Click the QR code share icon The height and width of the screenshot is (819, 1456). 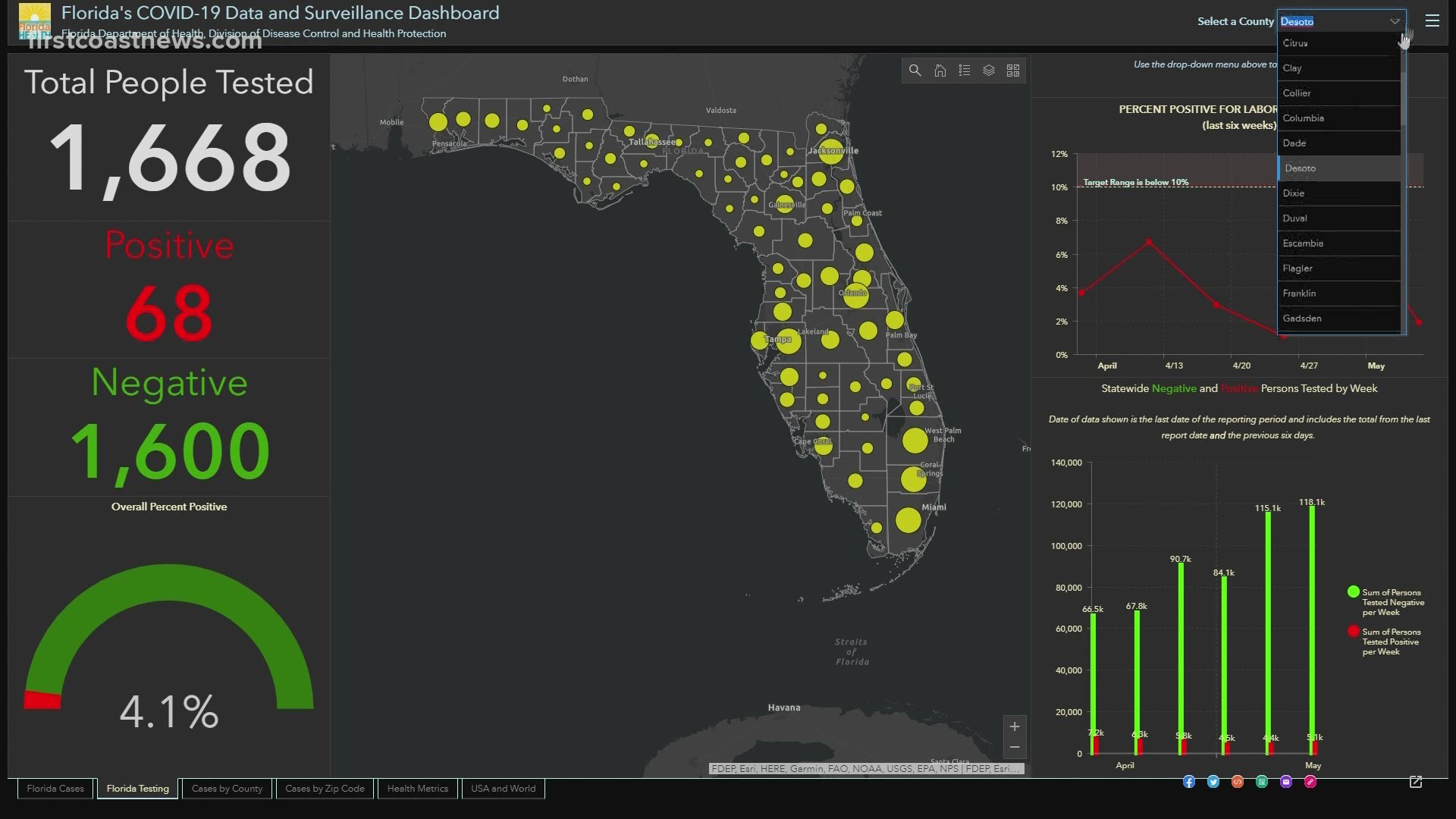pos(1262,782)
